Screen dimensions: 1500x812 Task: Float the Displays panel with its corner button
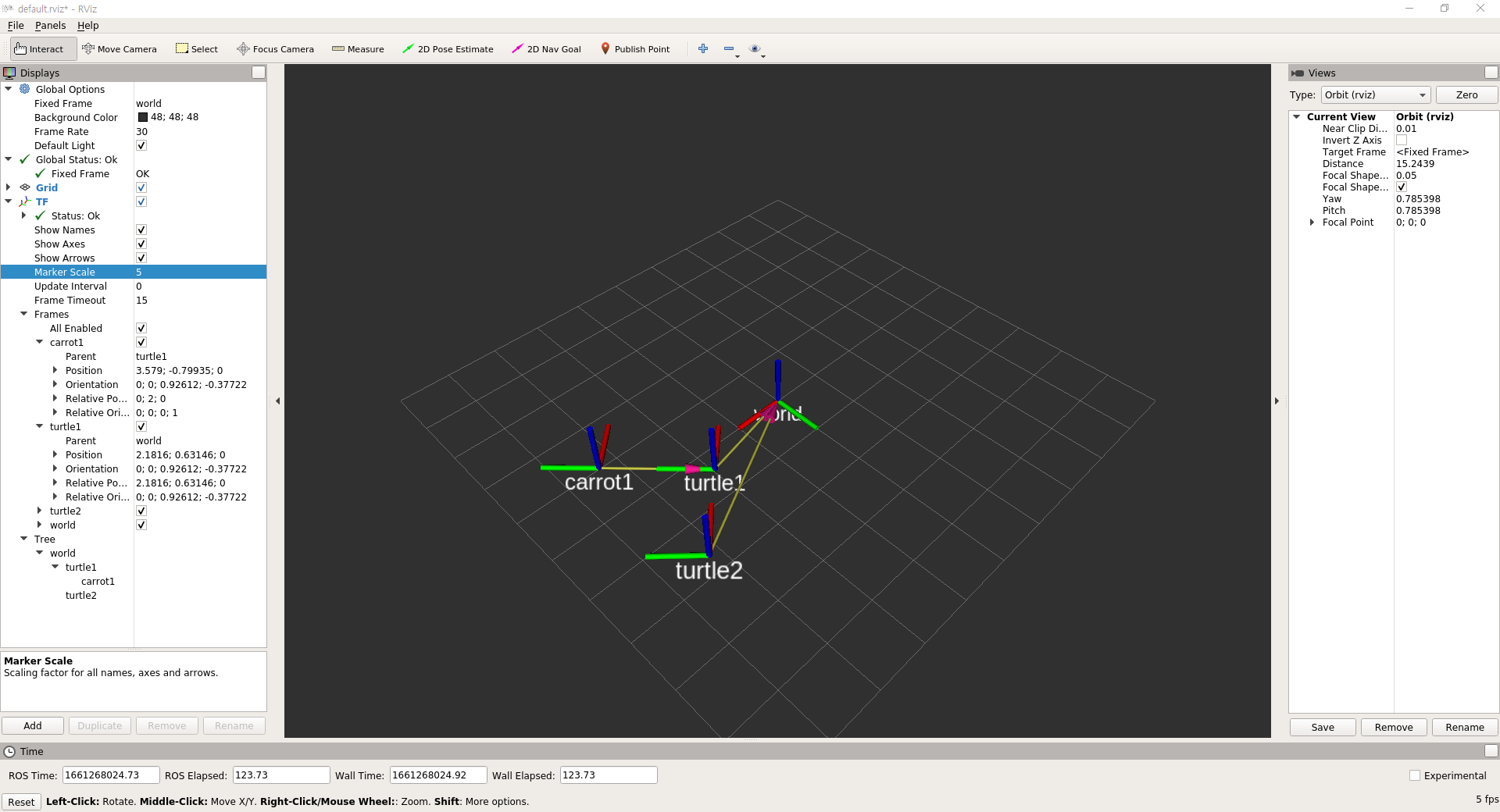click(x=259, y=73)
